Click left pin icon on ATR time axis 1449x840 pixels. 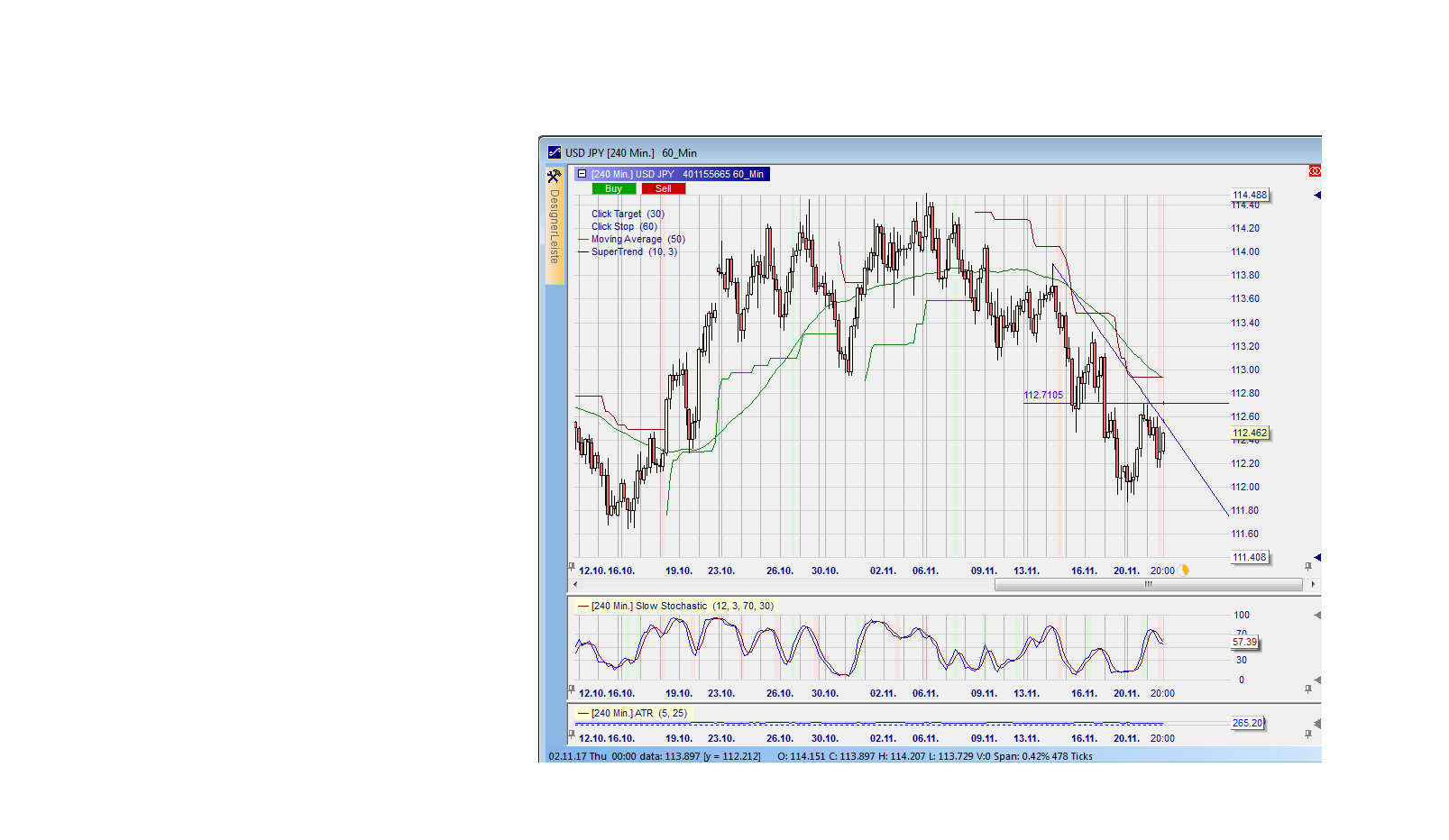pyautogui.click(x=572, y=735)
